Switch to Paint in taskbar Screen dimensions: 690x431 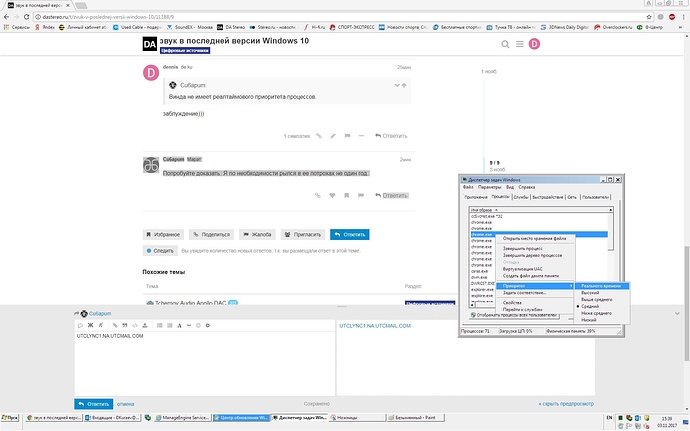click(416, 417)
